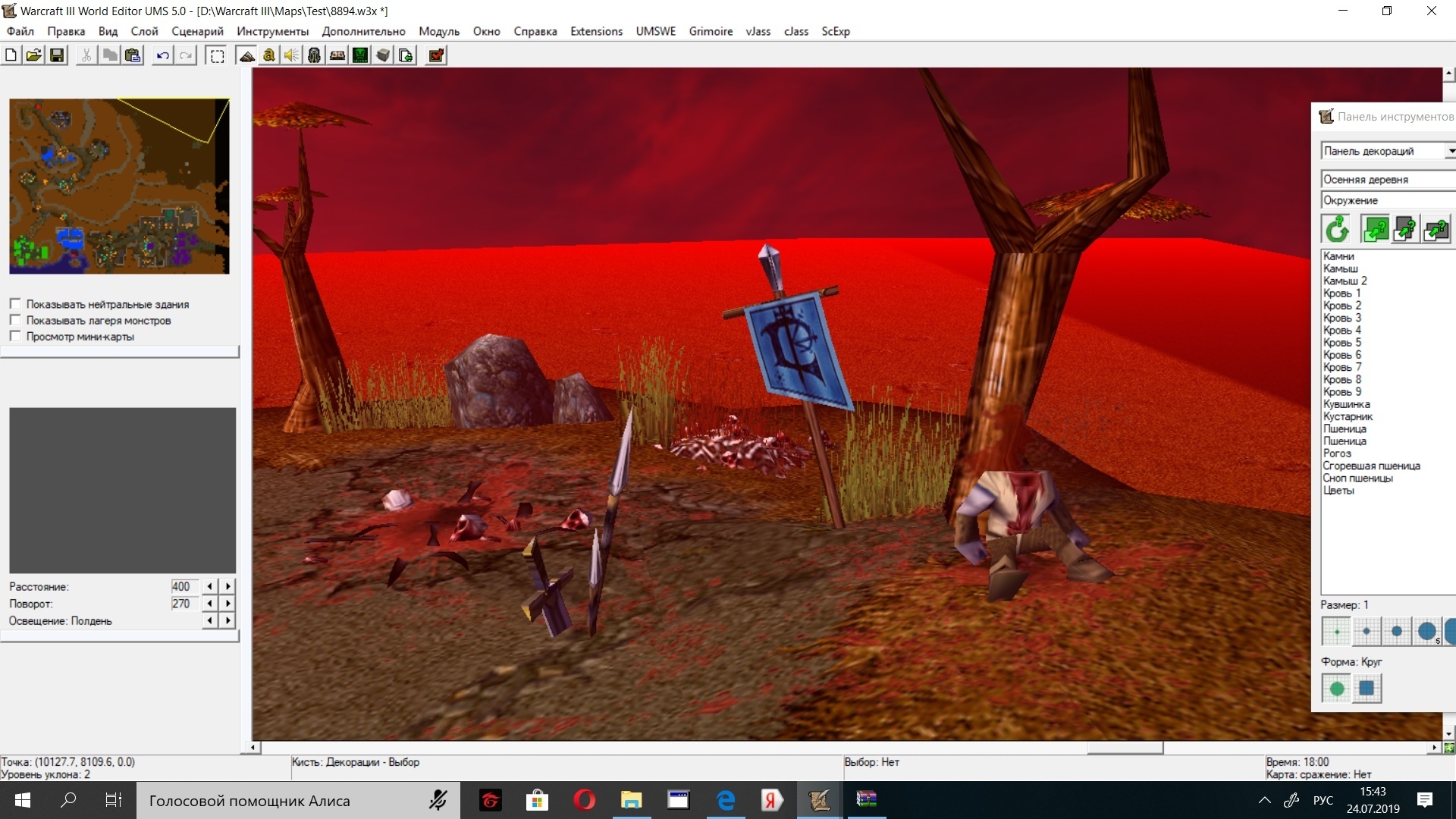This screenshot has height=819, width=1456.
Task: Create a new map with toolbar icon
Action: pyautogui.click(x=11, y=55)
